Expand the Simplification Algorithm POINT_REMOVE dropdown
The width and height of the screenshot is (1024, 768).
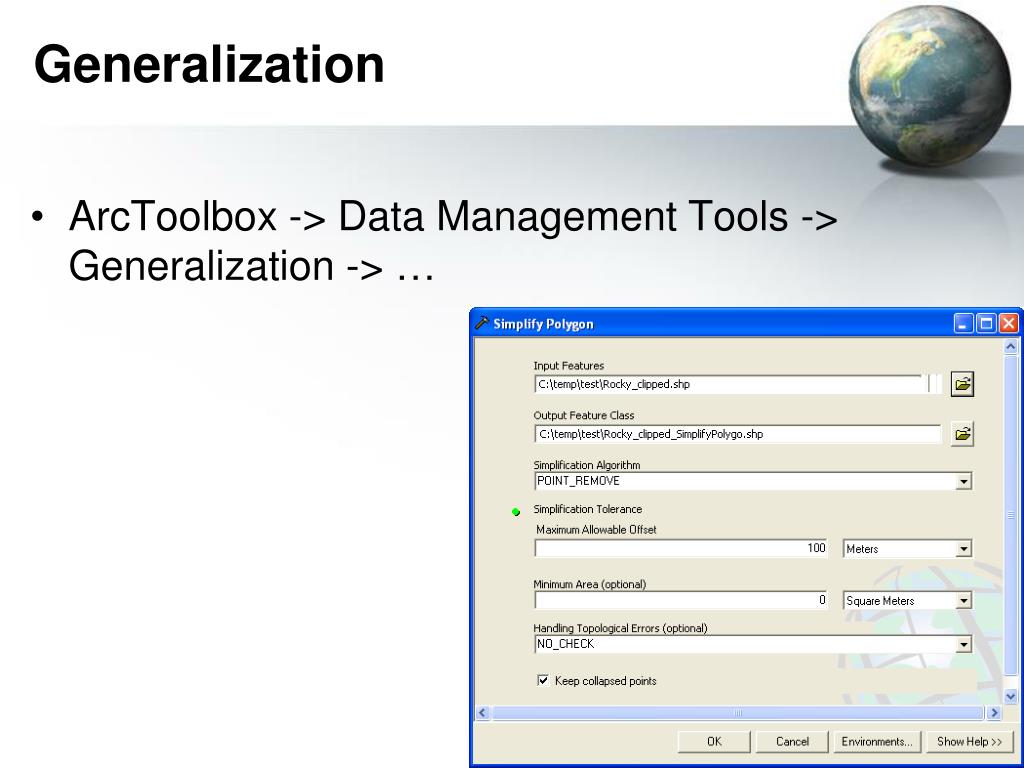[x=963, y=481]
